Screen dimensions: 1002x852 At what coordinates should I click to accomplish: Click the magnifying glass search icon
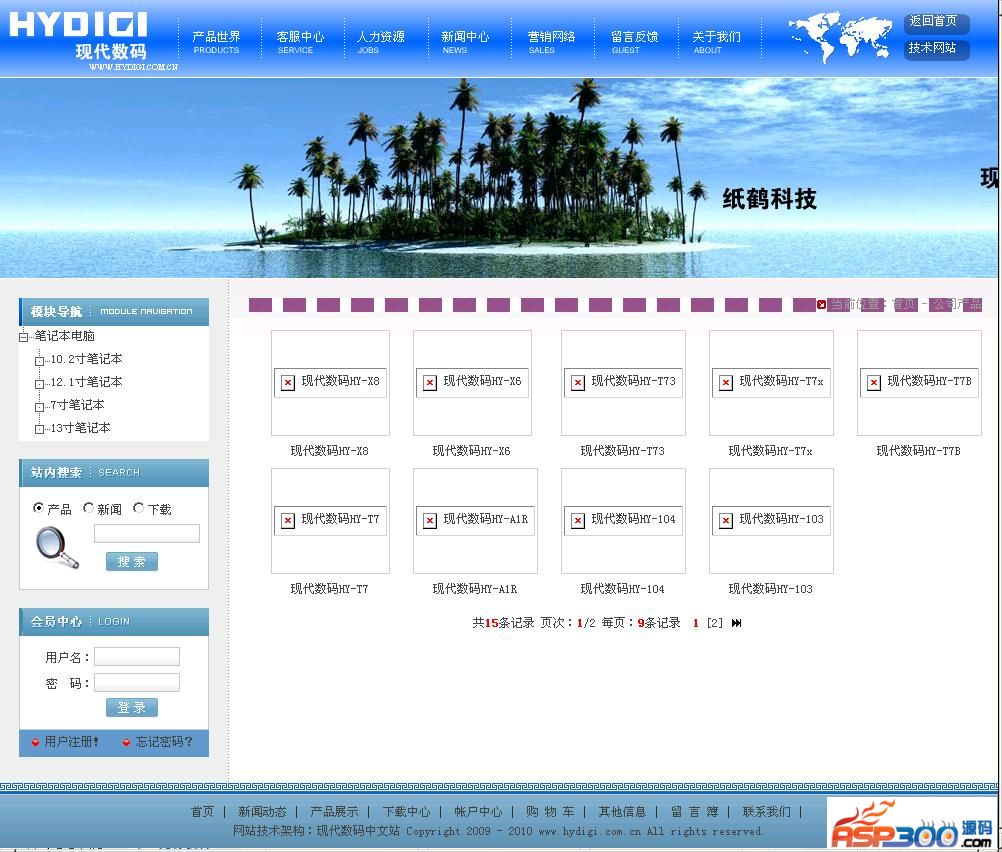click(56, 547)
